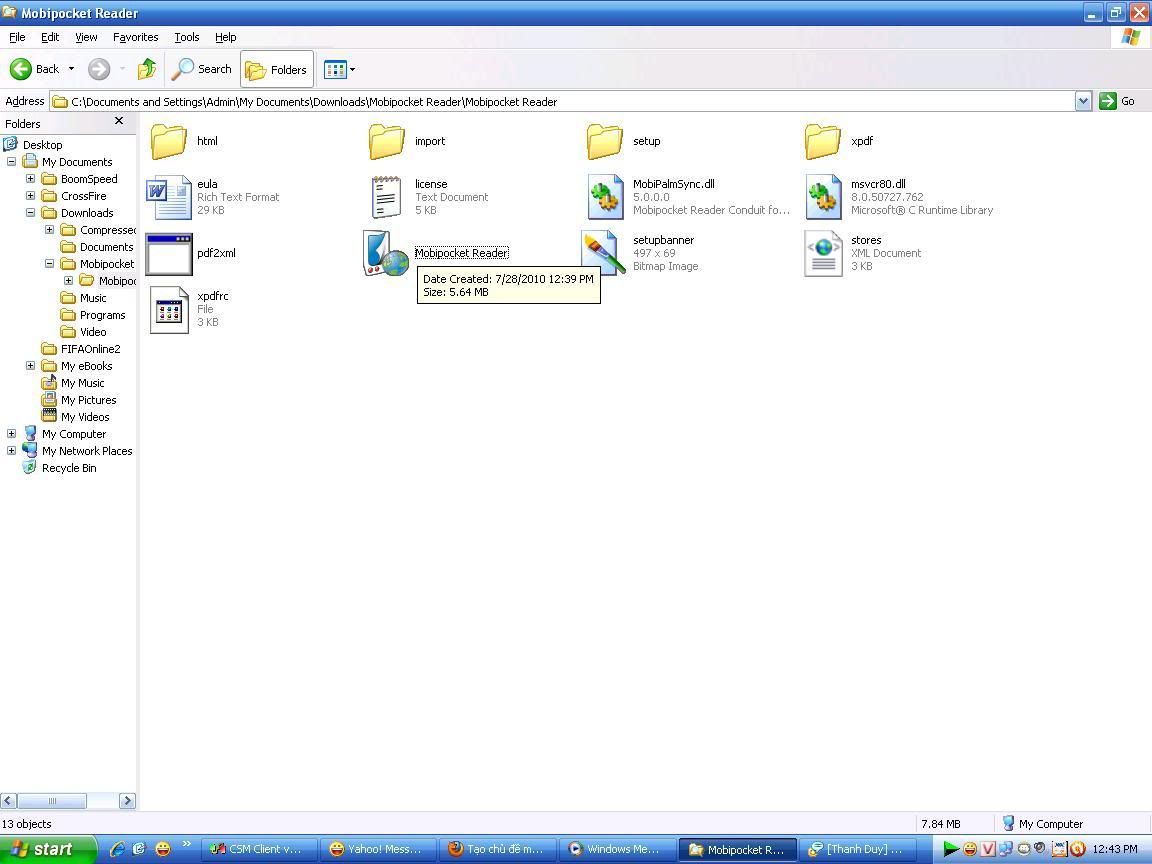Select the setup folder icon
1152x864 pixels.
point(605,141)
